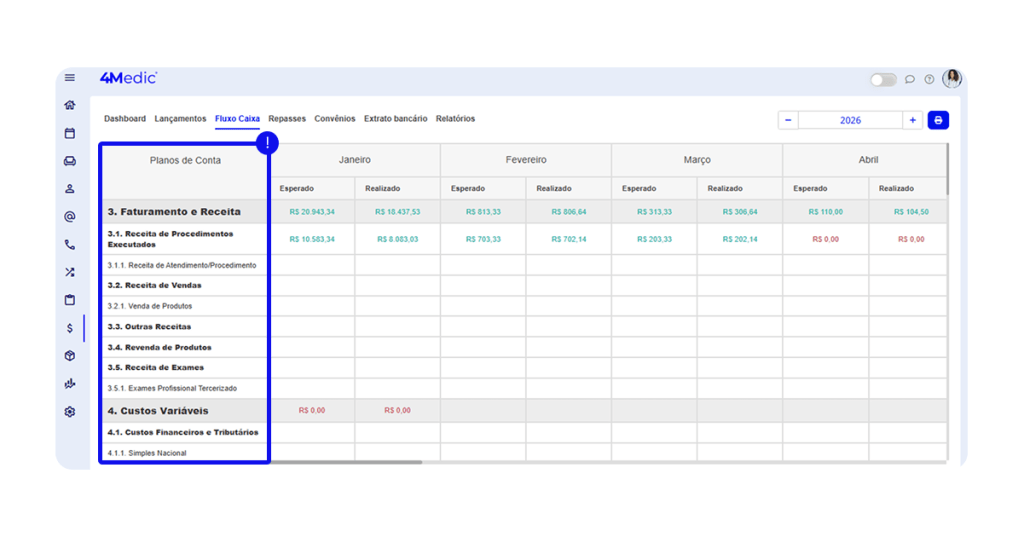The height and width of the screenshot is (537, 1024).
Task: Open the settings gear icon in the sidebar
Action: (x=70, y=412)
